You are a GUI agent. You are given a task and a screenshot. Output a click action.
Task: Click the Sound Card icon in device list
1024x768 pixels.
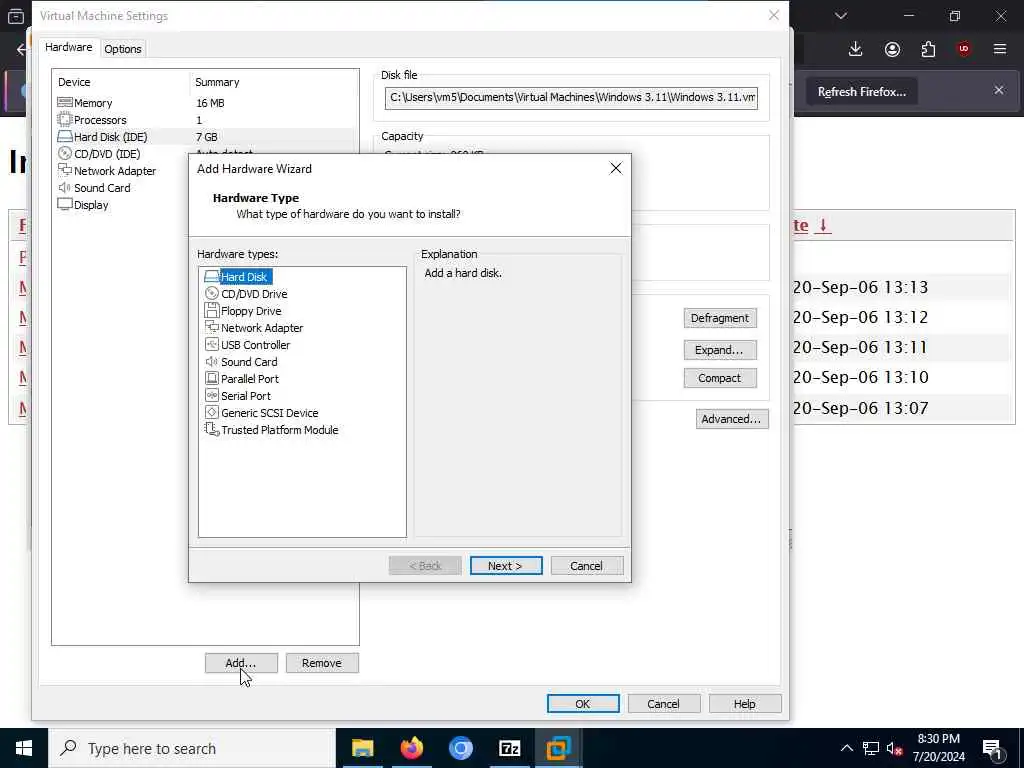click(65, 187)
